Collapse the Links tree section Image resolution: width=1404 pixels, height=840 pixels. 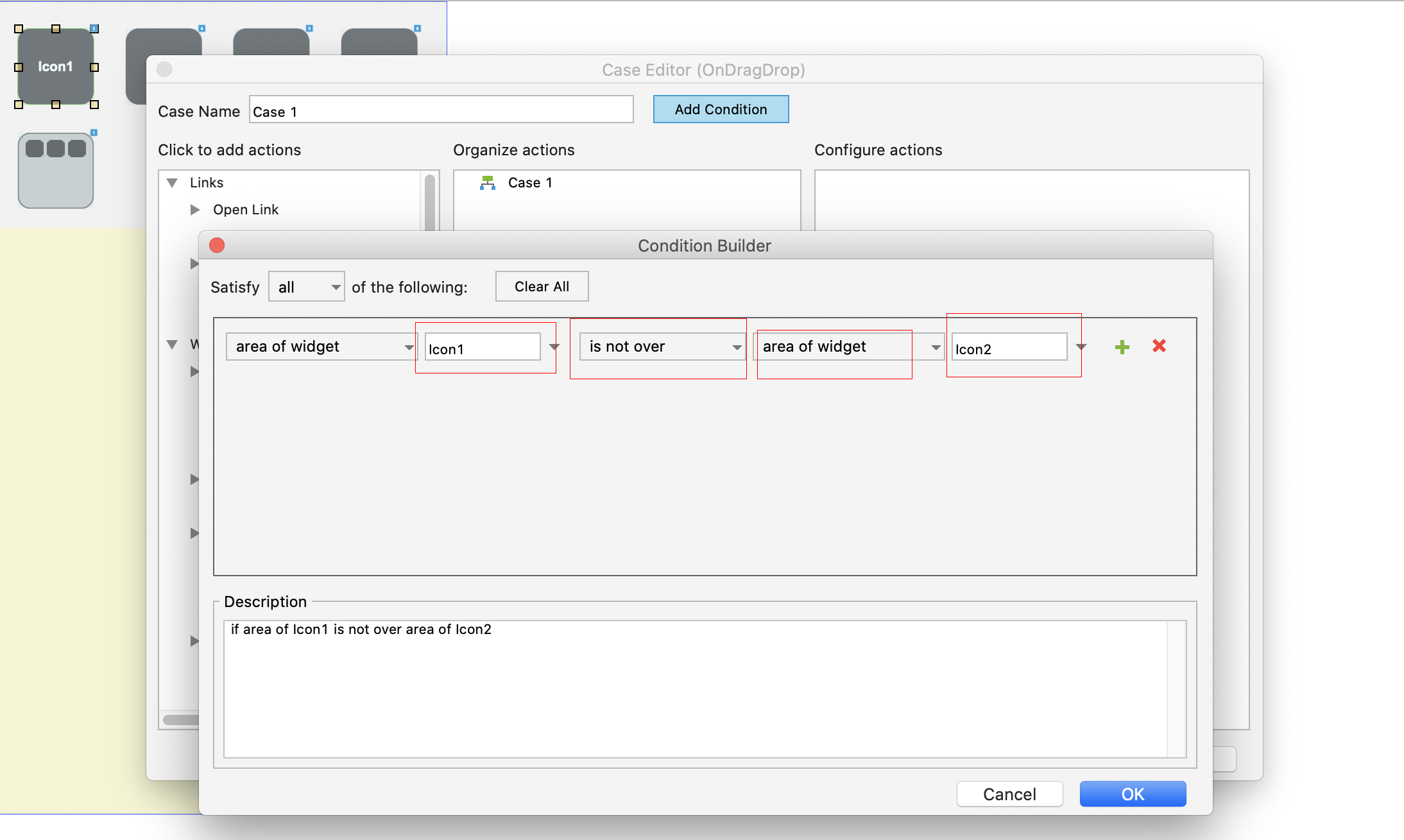(172, 183)
